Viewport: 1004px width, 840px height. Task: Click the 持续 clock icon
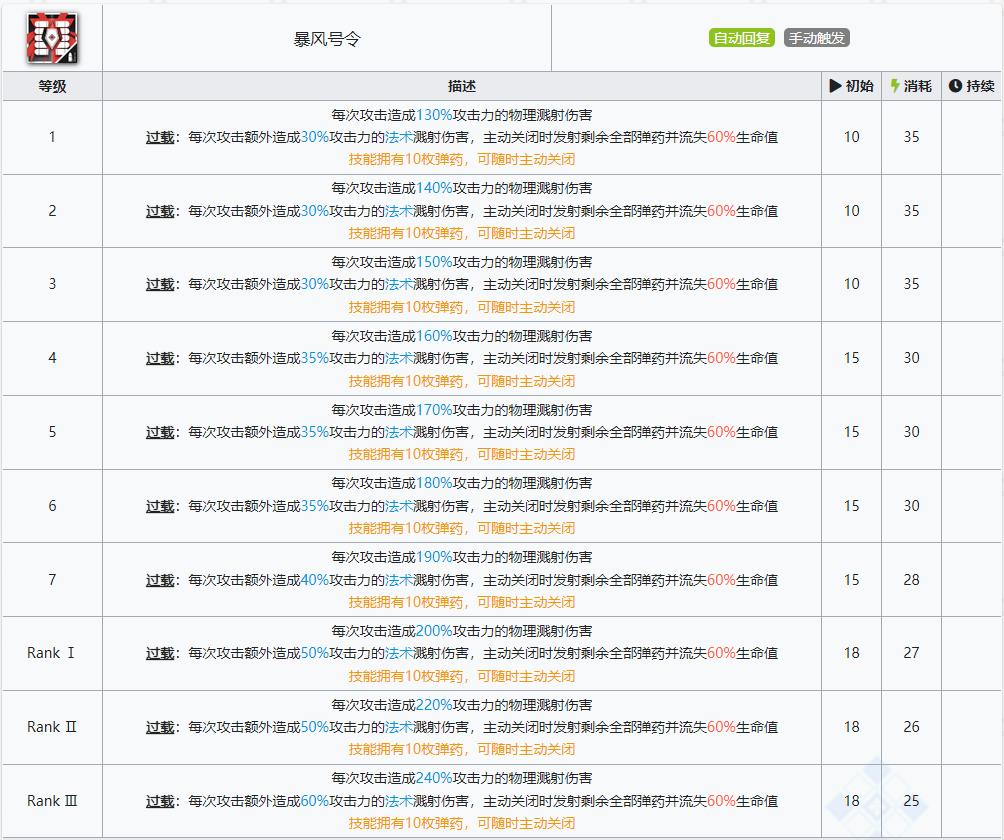(x=955, y=86)
